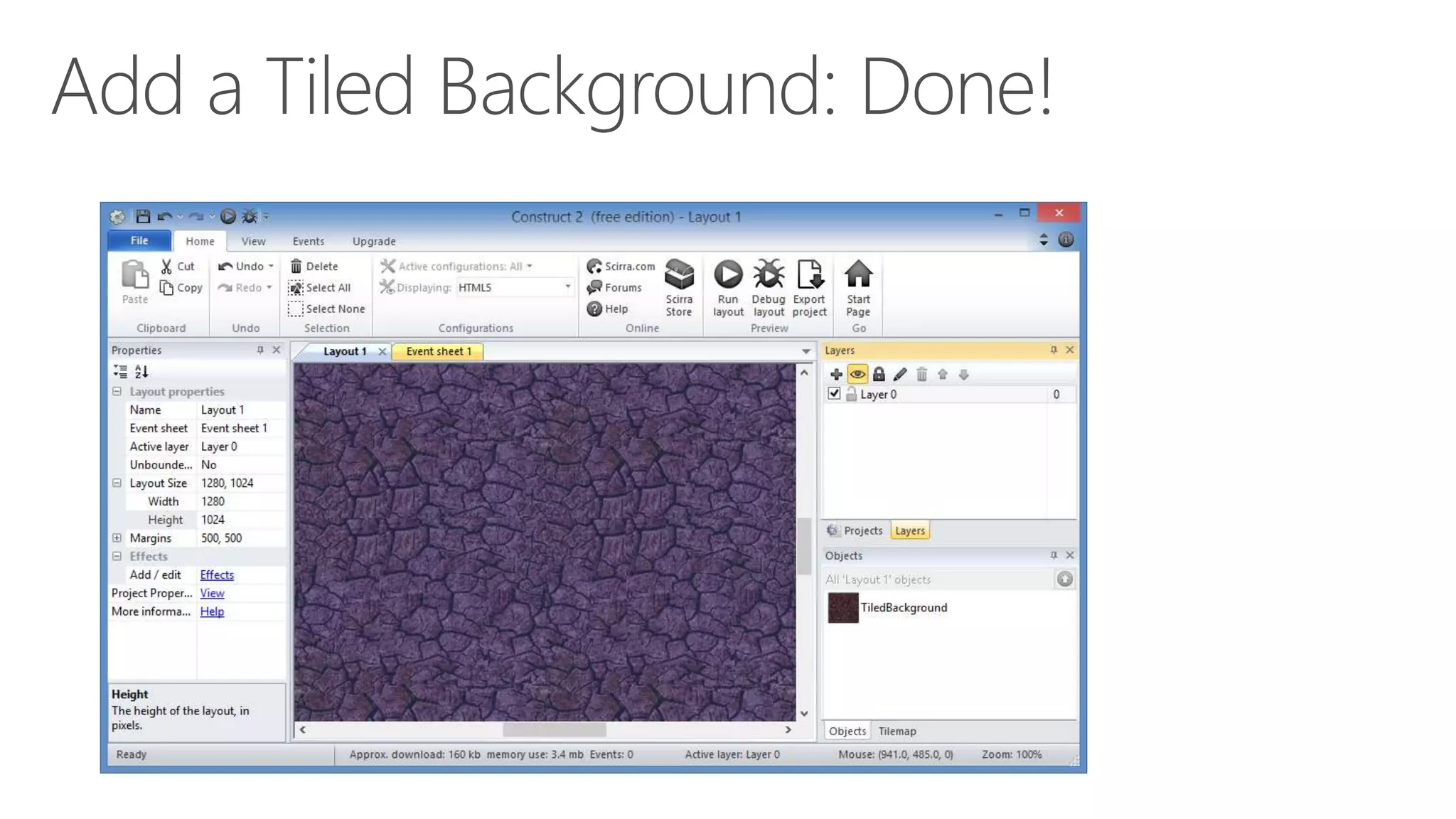The height and width of the screenshot is (819, 1456).
Task: Click the Debug layout bug icon
Action: (769, 275)
